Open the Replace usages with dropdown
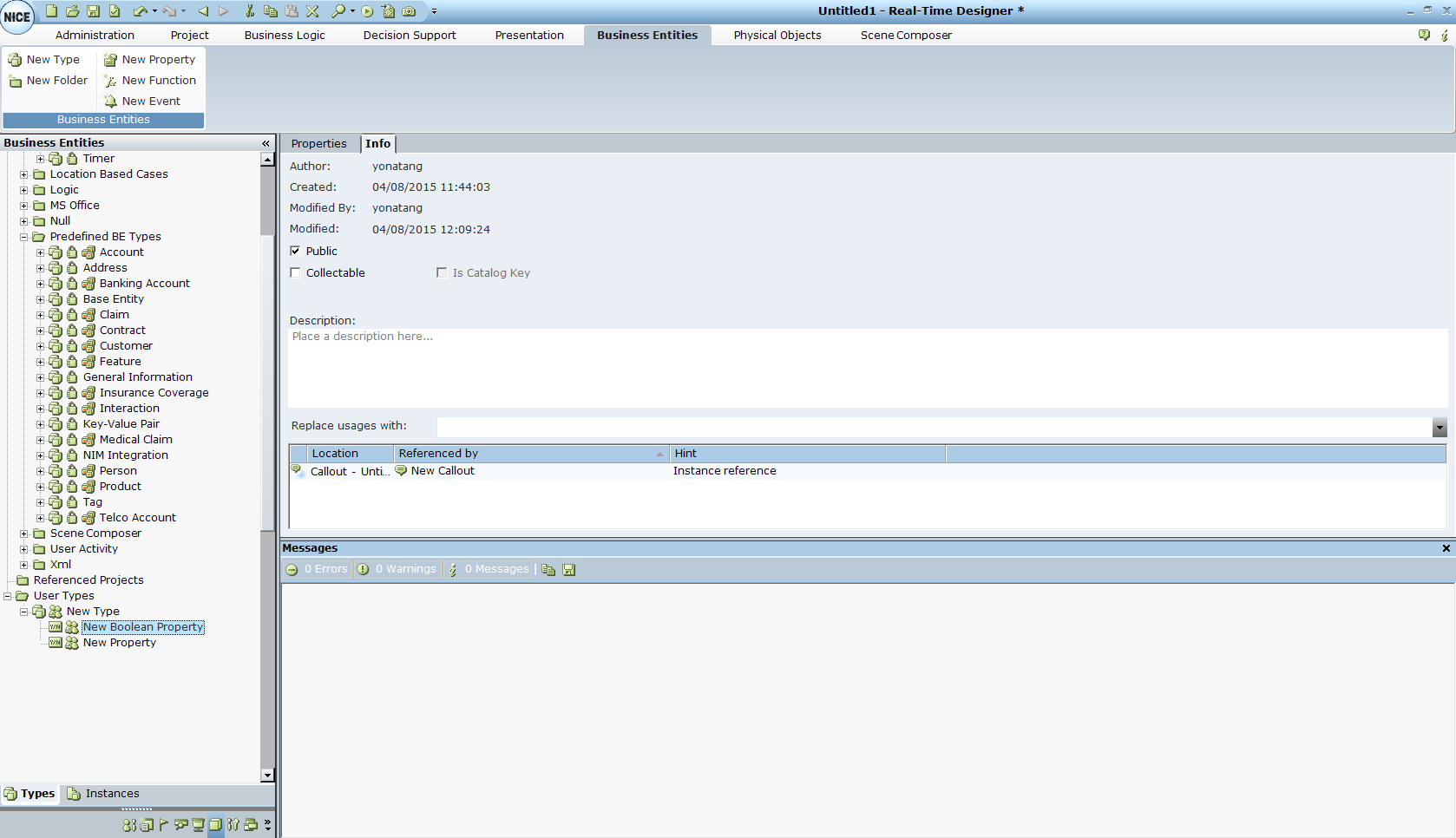This screenshot has height=838, width=1456. coord(1440,427)
